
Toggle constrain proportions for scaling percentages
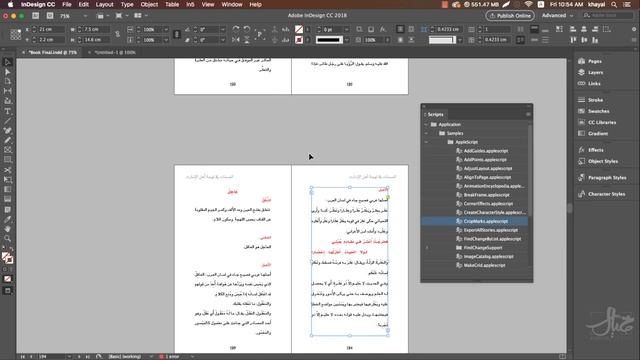(177, 35)
